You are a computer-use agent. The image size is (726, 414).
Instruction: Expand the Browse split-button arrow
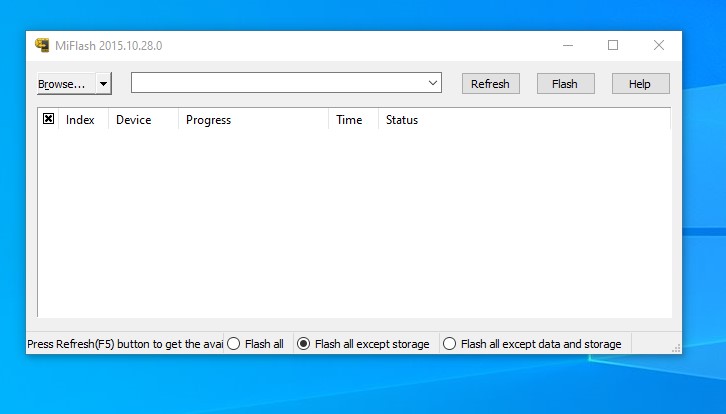(x=104, y=84)
